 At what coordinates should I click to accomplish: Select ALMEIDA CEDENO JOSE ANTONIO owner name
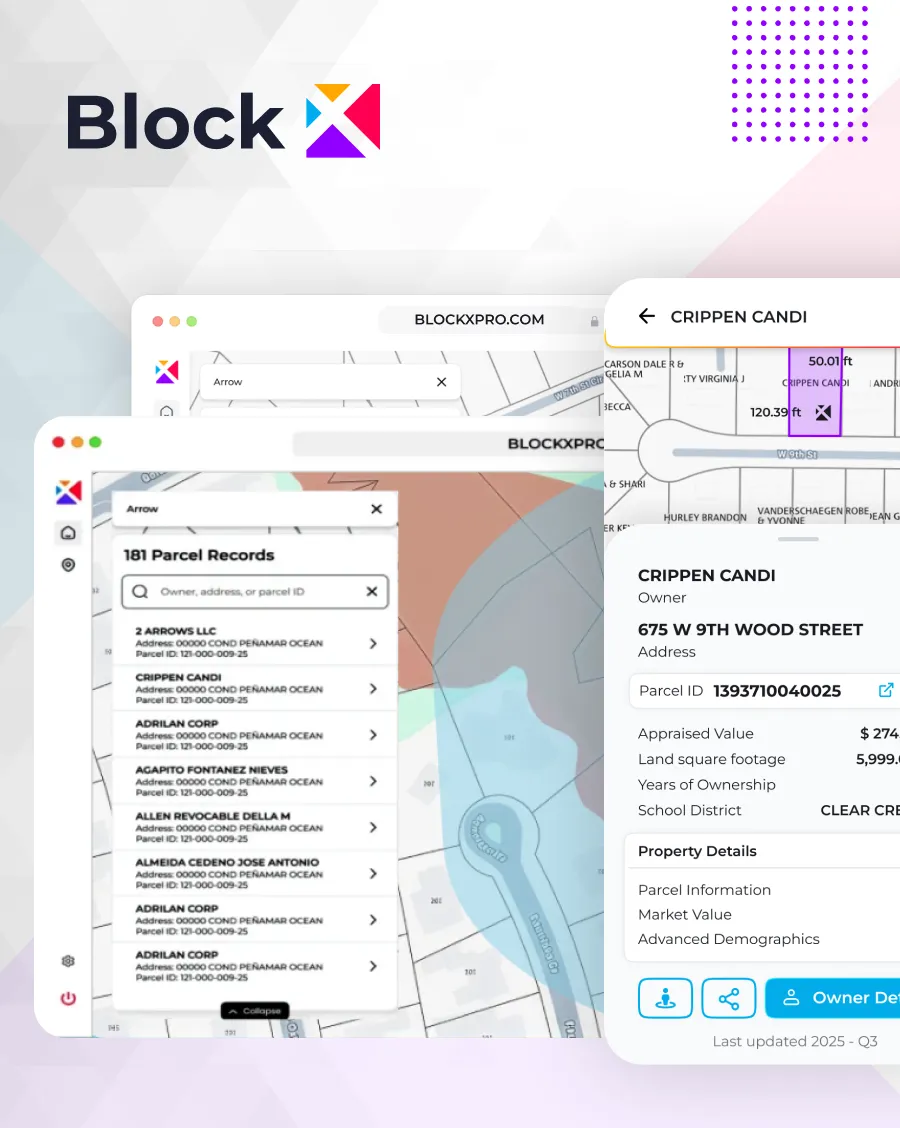pos(227,862)
